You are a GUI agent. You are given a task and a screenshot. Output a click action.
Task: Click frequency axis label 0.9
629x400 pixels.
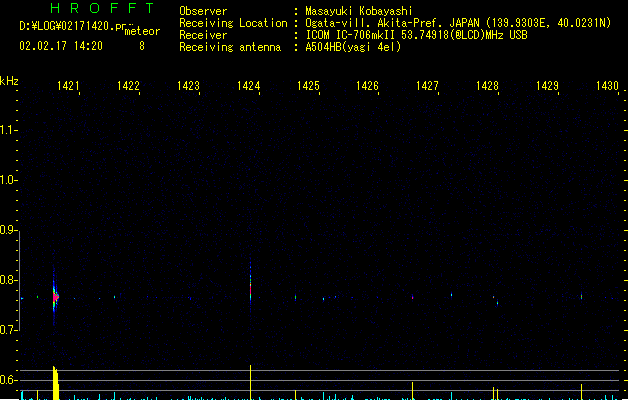tap(8, 230)
